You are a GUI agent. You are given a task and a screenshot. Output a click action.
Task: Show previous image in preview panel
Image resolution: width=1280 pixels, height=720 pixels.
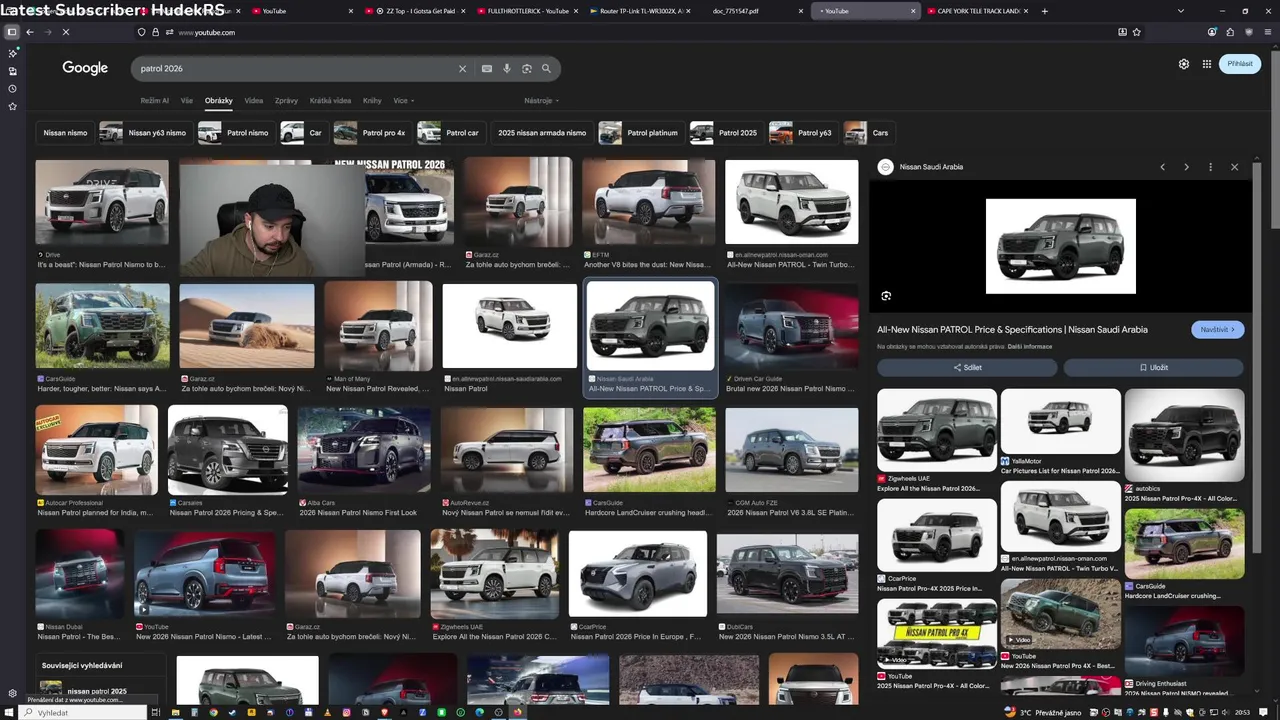point(1162,167)
